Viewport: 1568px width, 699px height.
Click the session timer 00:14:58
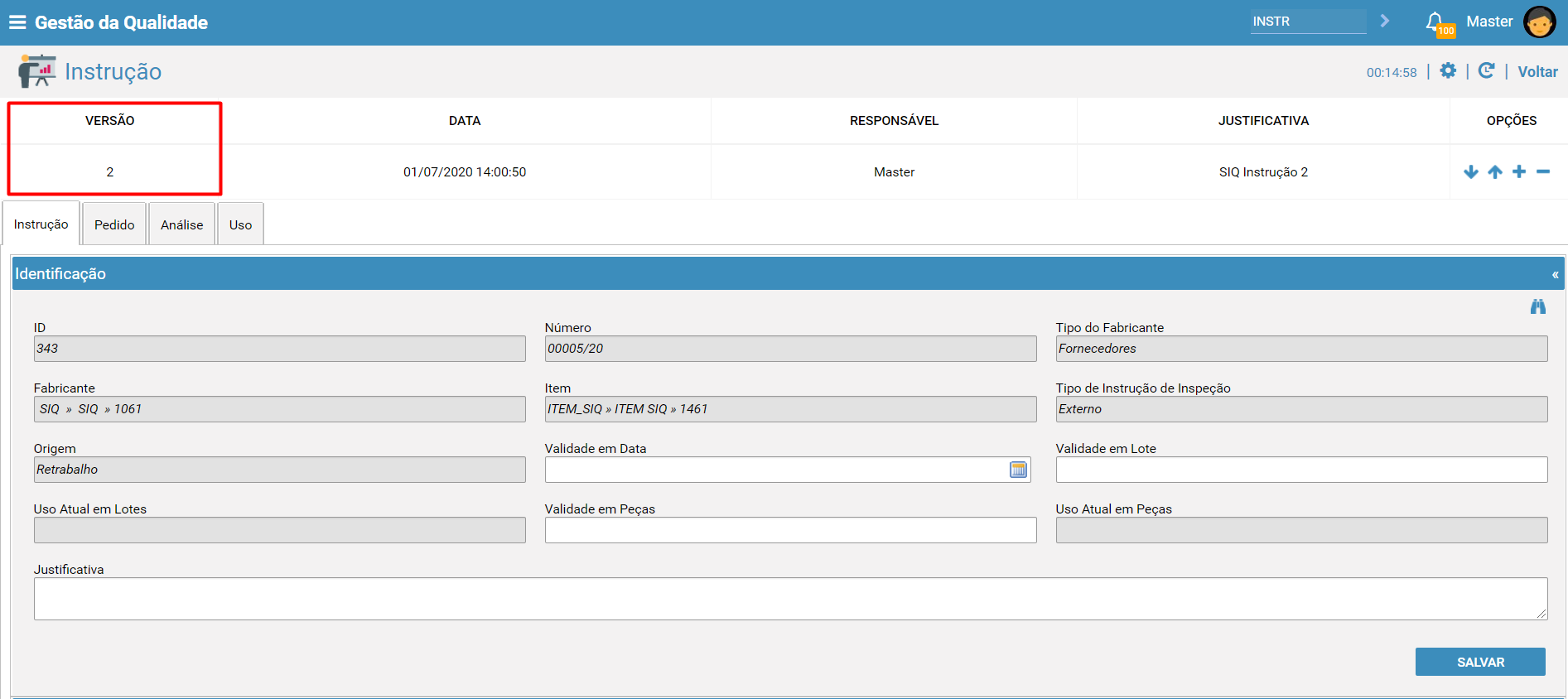click(1392, 73)
